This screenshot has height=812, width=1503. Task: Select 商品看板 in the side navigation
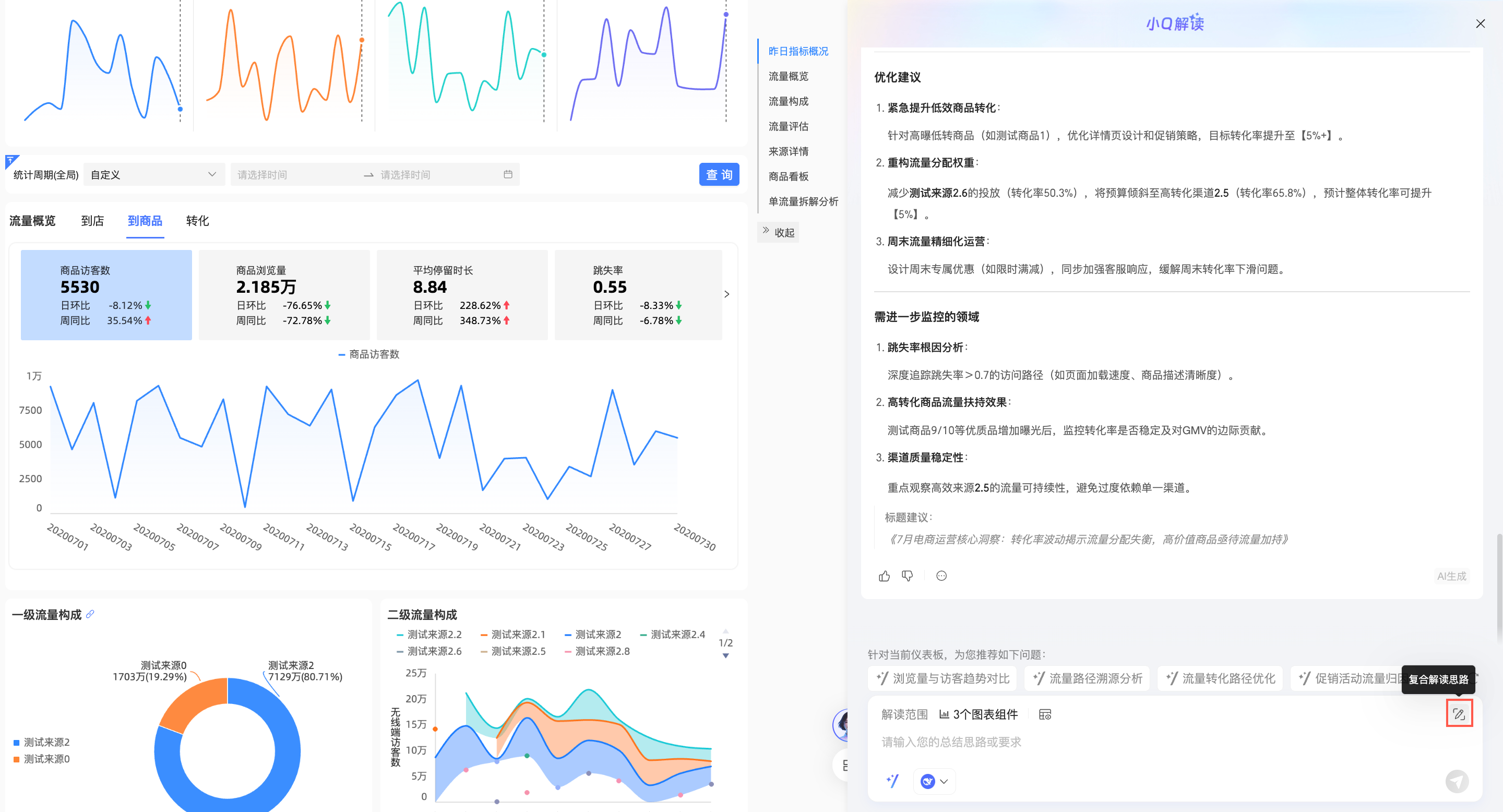[788, 176]
